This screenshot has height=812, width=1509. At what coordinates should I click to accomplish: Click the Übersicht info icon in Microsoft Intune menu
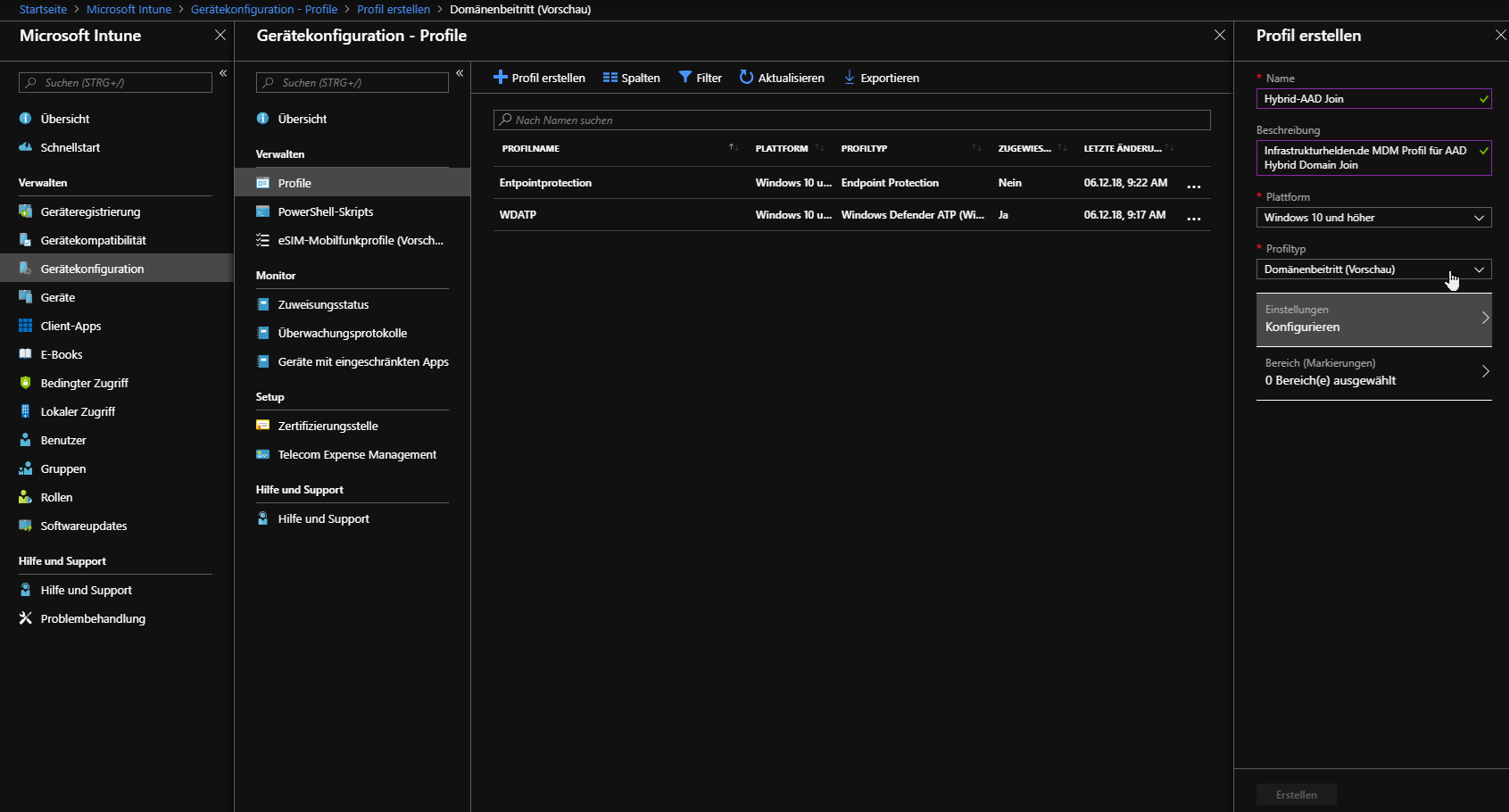coord(25,119)
